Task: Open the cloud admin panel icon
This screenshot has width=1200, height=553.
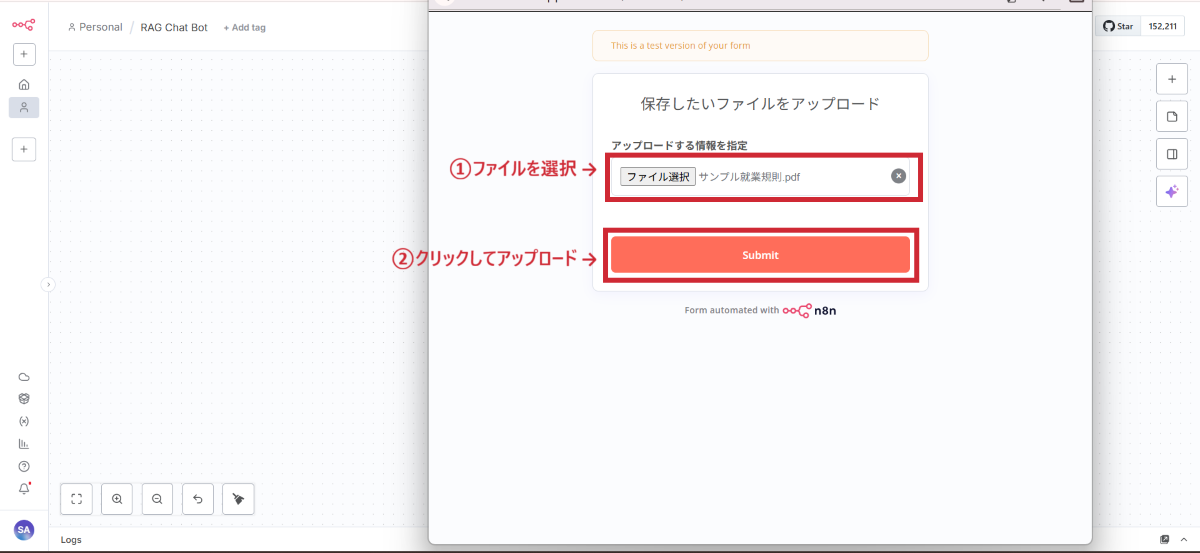Action: (x=24, y=377)
